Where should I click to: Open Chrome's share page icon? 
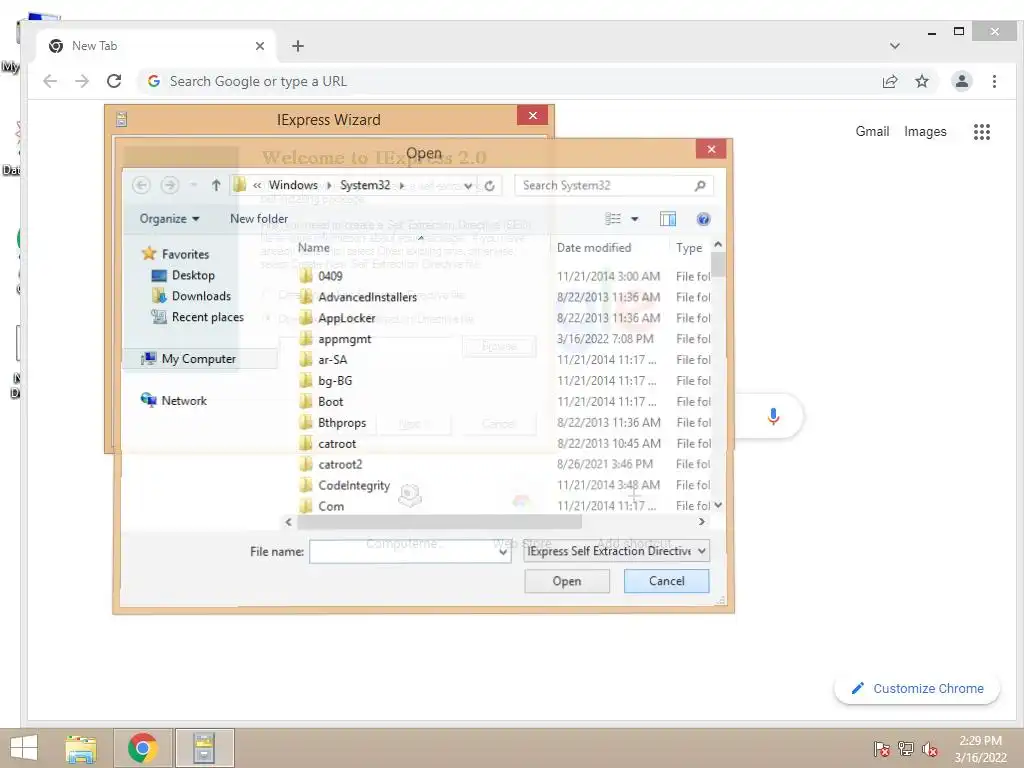(889, 81)
